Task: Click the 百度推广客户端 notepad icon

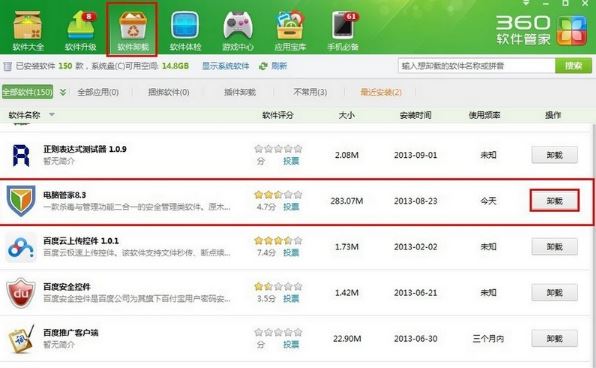Action: click(21, 339)
